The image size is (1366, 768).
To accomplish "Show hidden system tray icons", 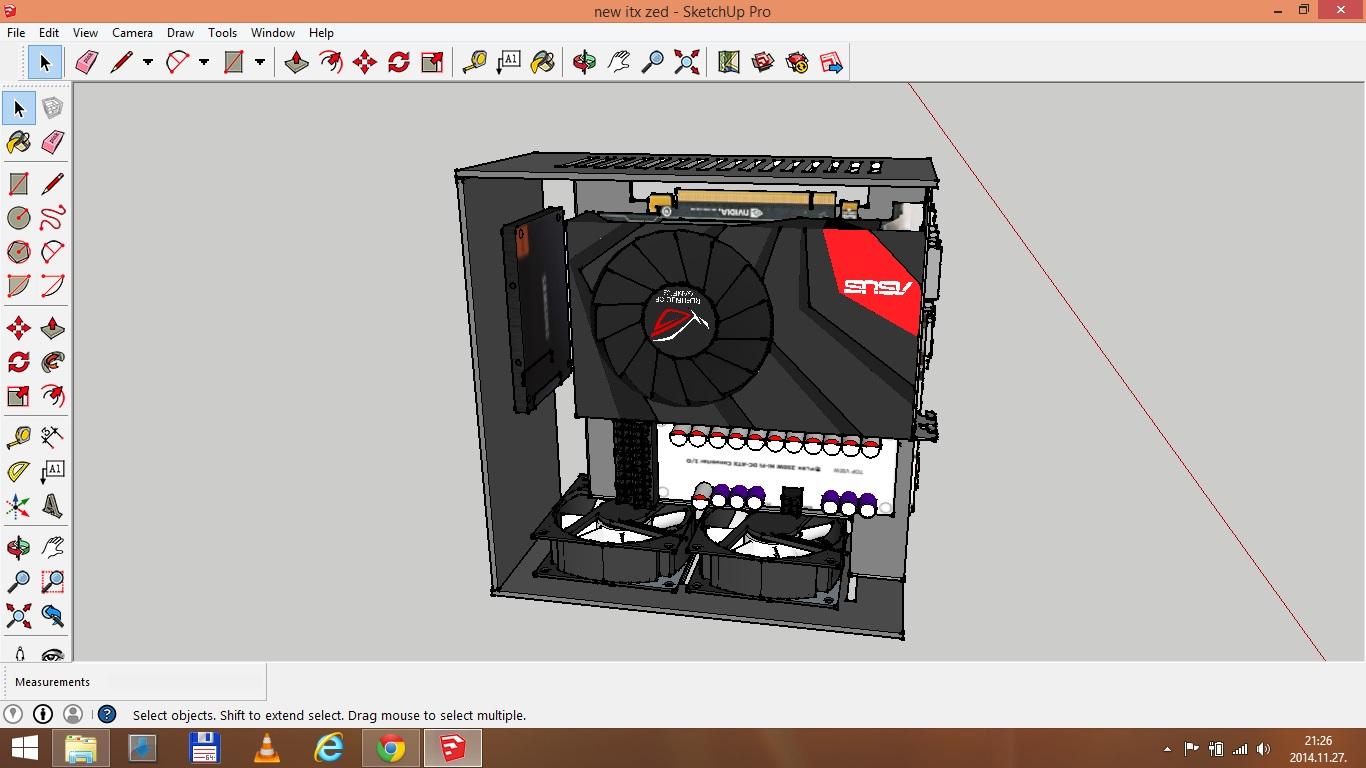I will tap(1167, 748).
